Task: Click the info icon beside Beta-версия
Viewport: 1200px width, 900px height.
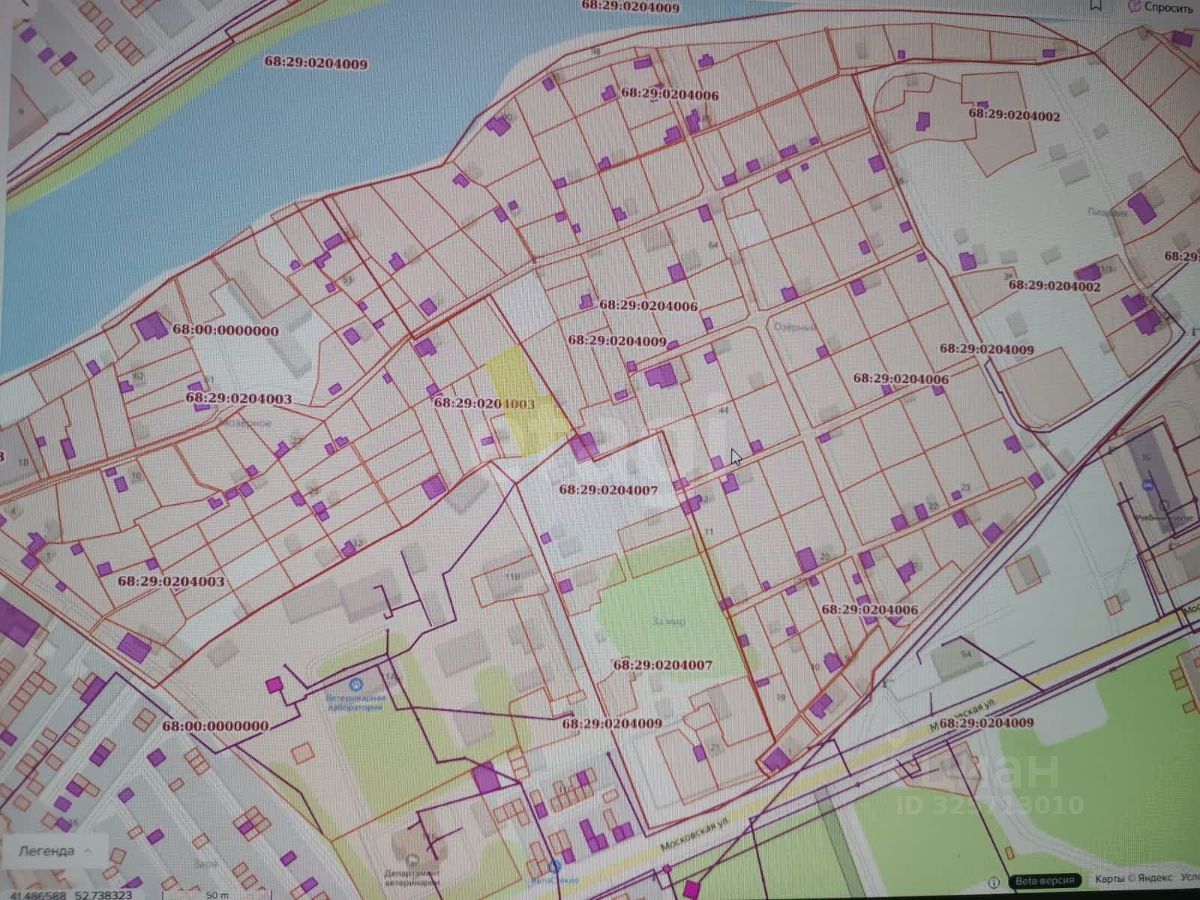Action: [994, 882]
